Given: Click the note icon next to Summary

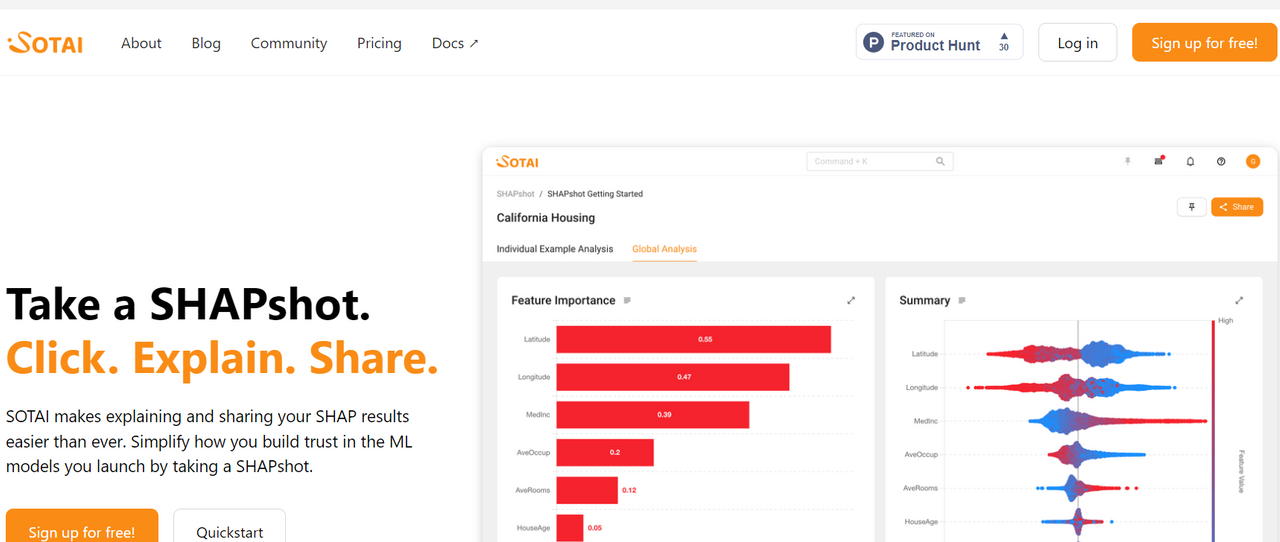Looking at the screenshot, I should (961, 300).
